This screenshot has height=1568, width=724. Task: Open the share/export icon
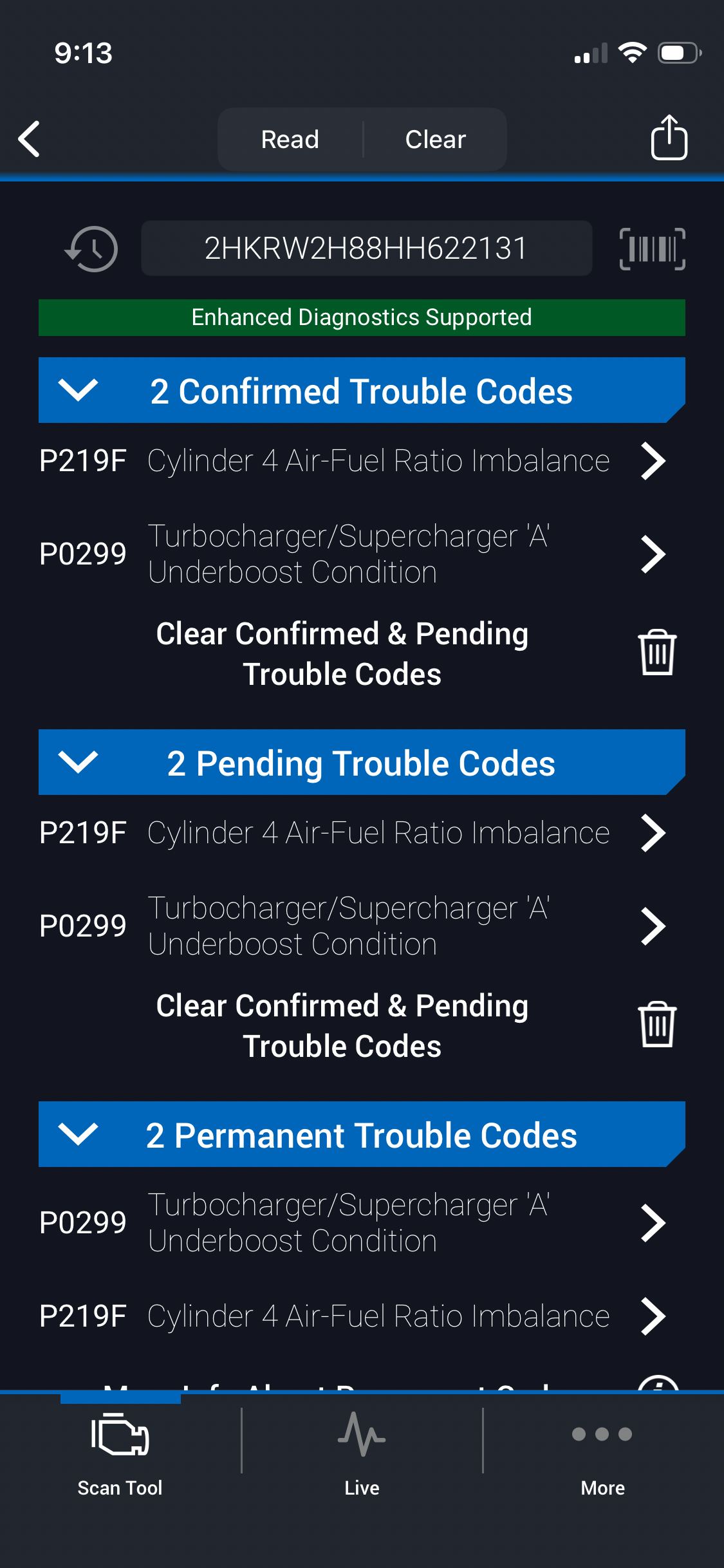(669, 138)
